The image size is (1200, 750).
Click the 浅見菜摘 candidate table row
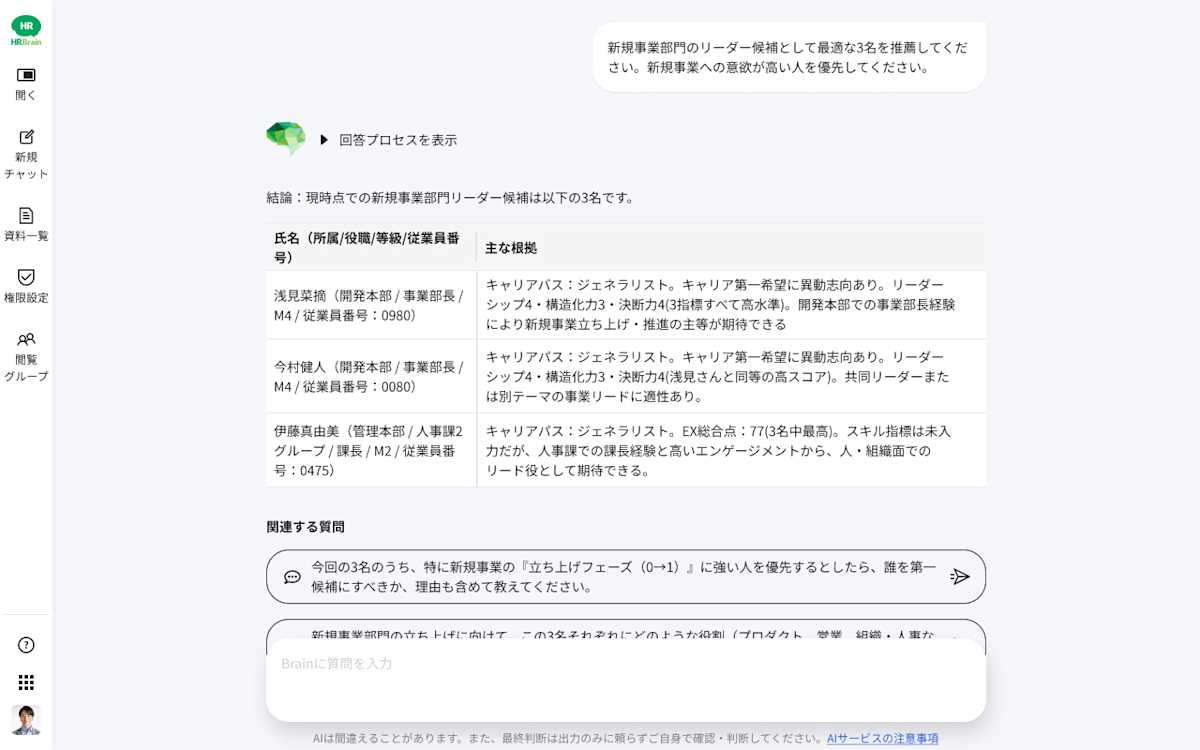point(626,305)
